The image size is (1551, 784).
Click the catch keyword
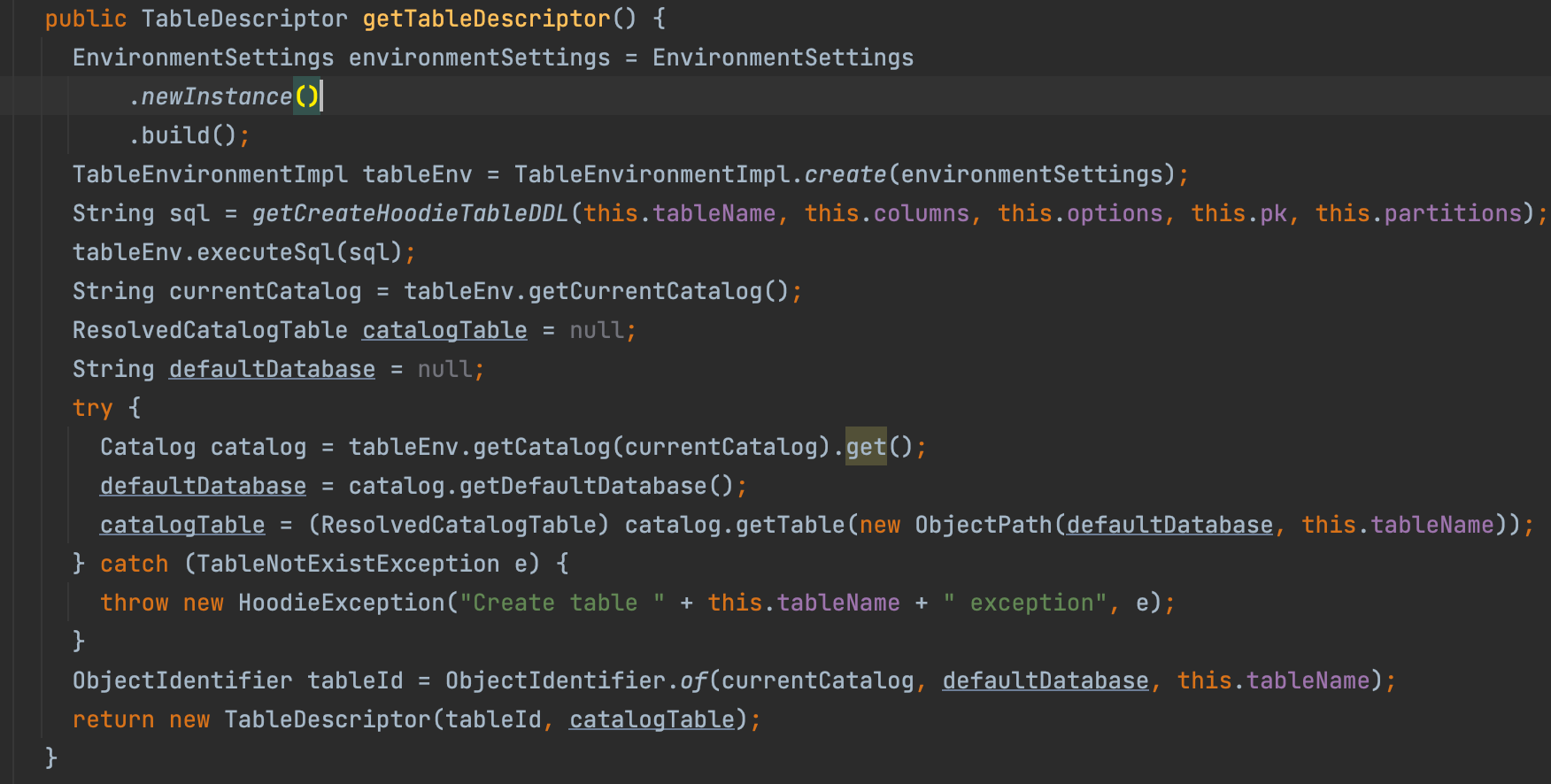coord(135,564)
